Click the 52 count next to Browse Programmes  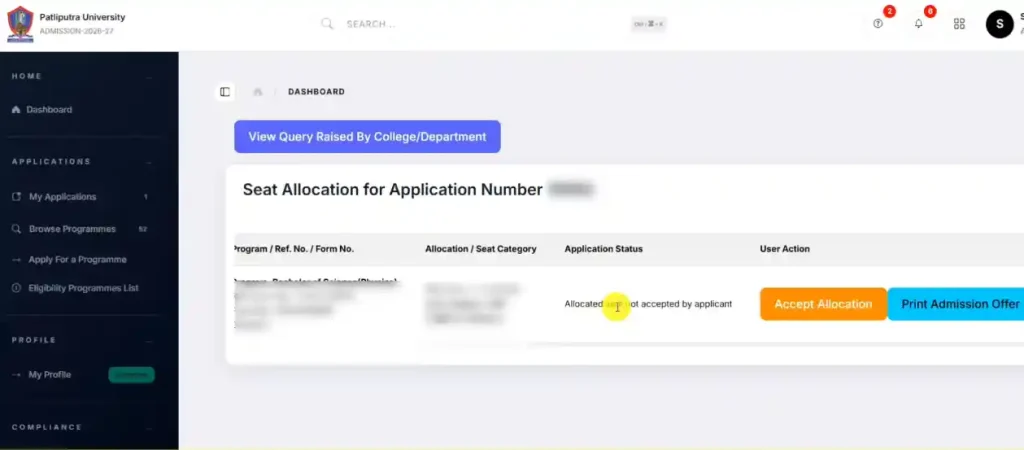142,229
